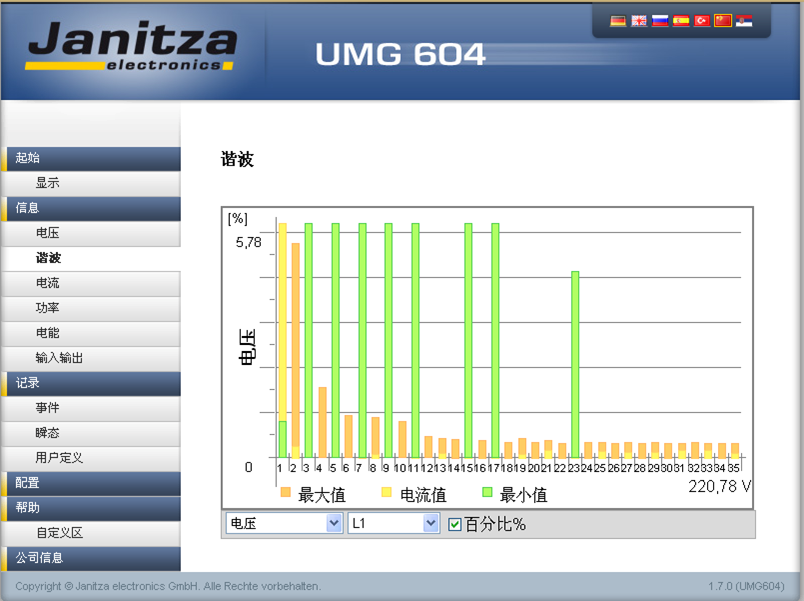Viewport: 804px width, 601px height.
Task: Click the vertical 电压 axis label
Action: pyautogui.click(x=247, y=347)
